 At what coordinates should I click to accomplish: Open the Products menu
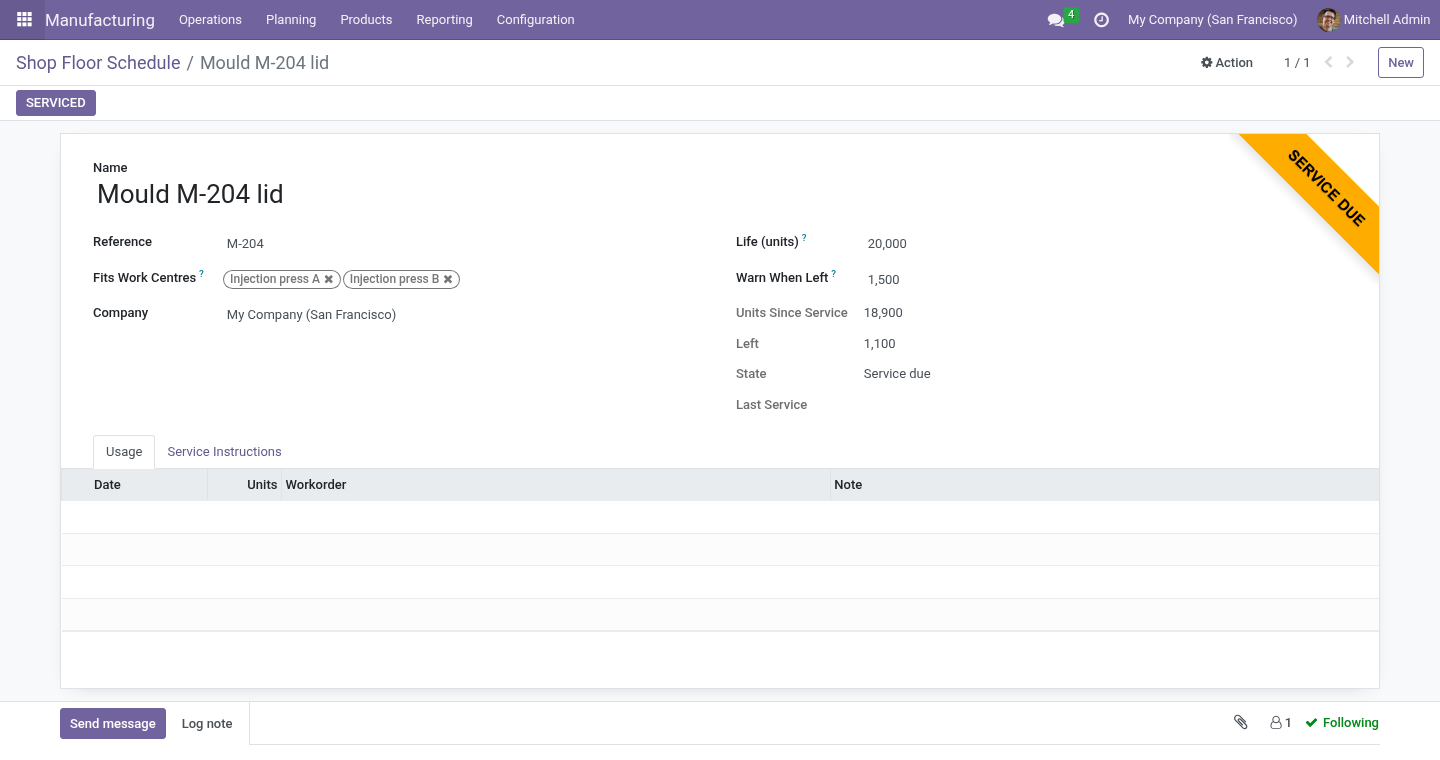tap(366, 20)
